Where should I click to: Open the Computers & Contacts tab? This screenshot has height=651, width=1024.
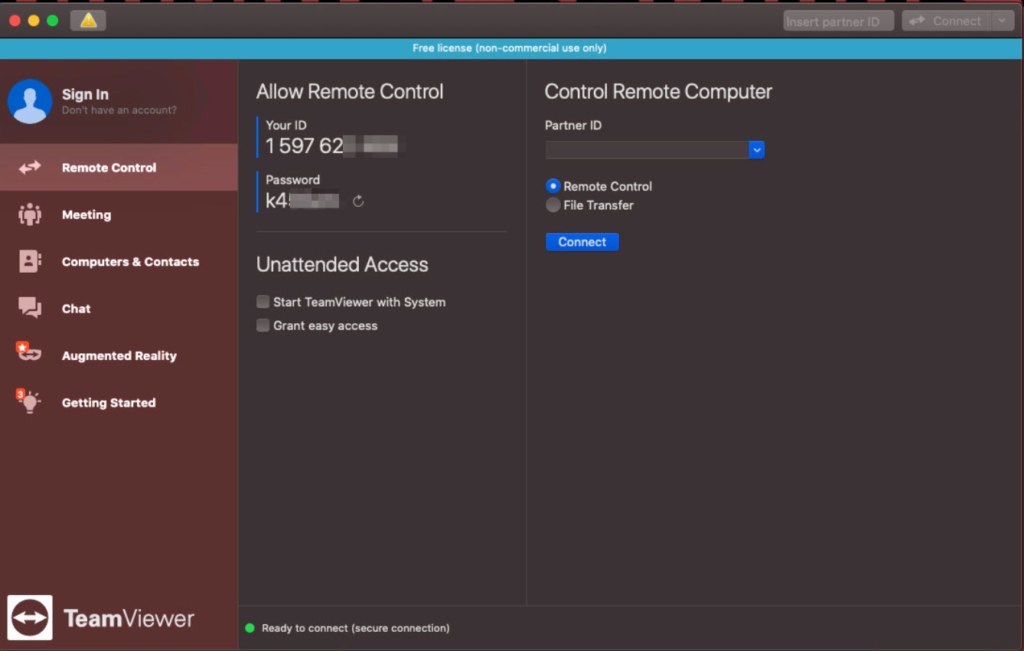[119, 262]
